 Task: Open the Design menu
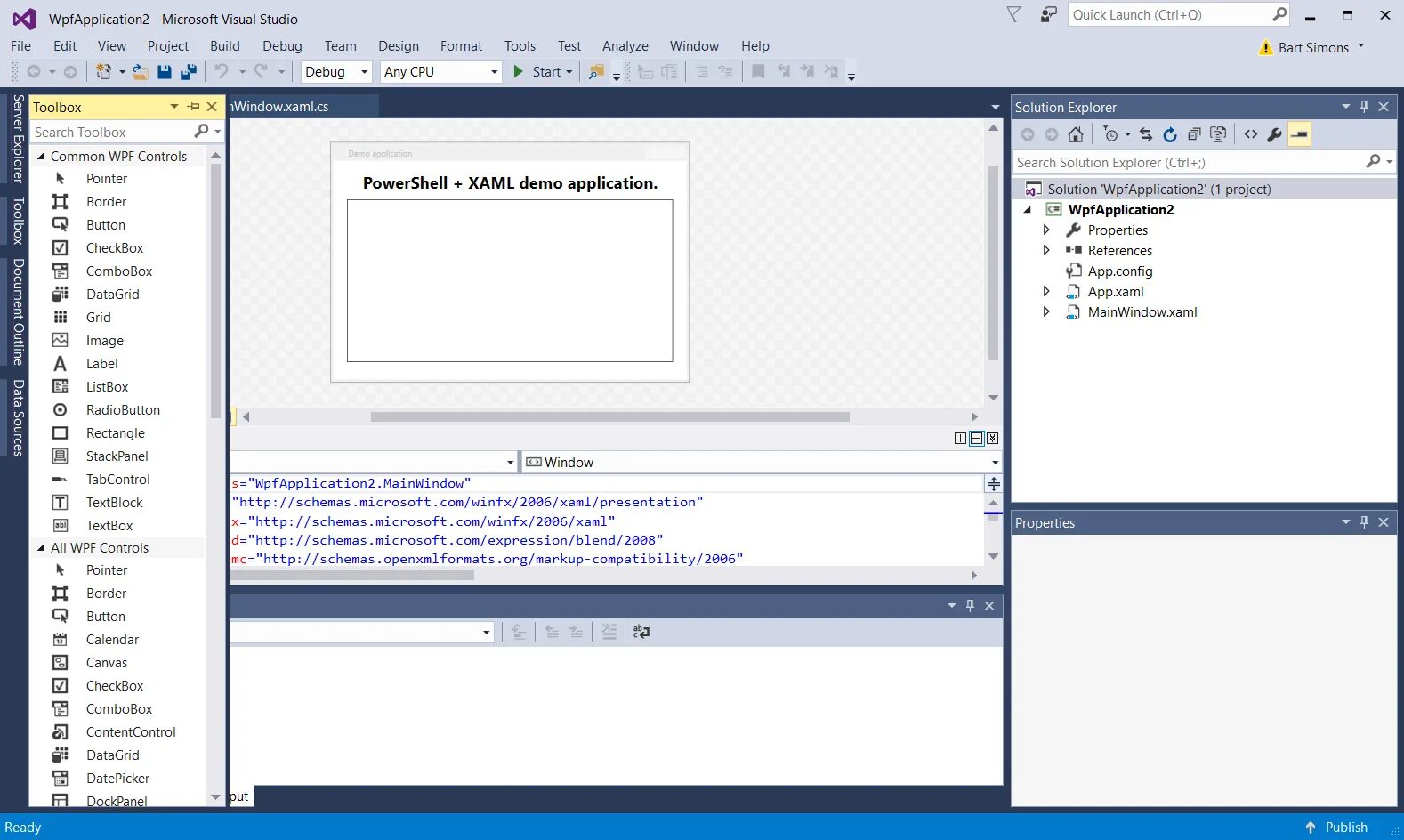(x=399, y=46)
